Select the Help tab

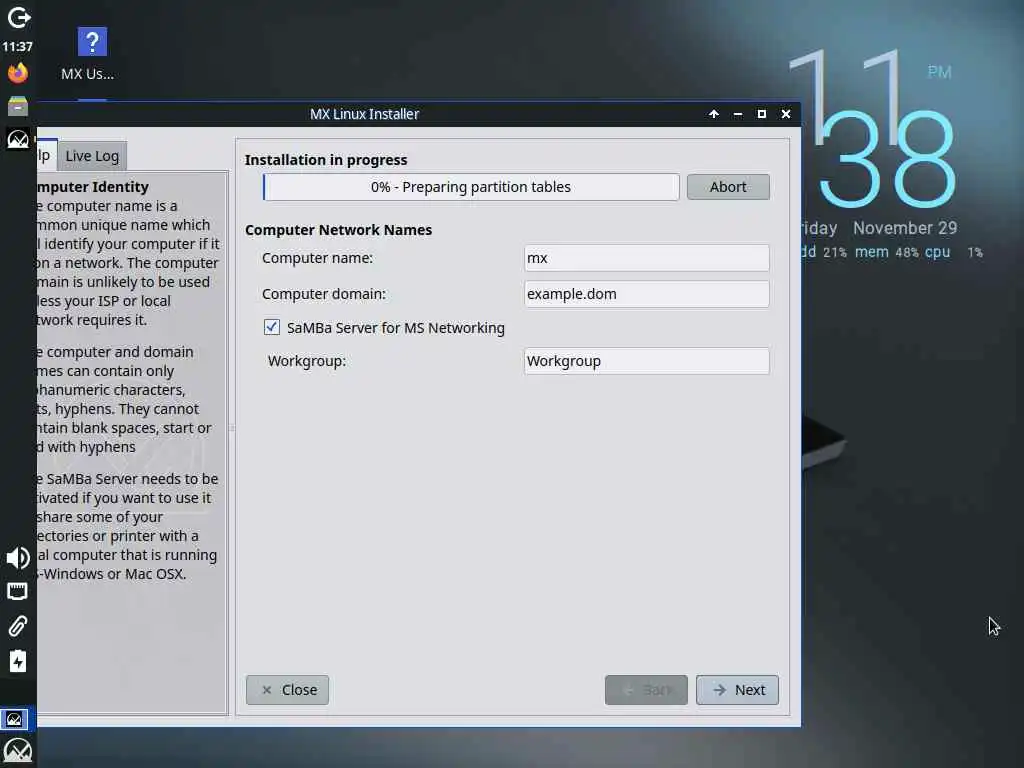(x=47, y=155)
